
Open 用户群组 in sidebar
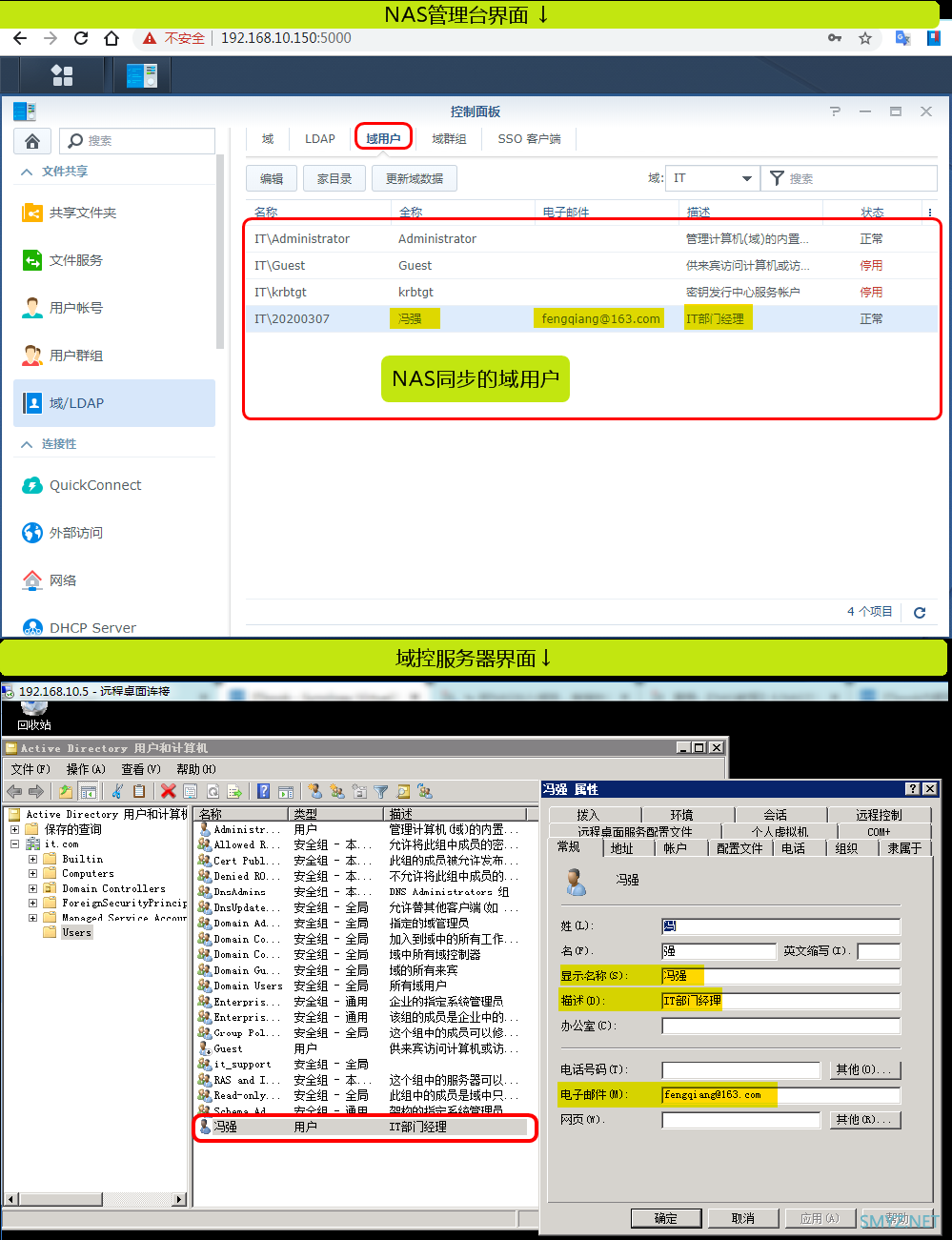coord(114,356)
